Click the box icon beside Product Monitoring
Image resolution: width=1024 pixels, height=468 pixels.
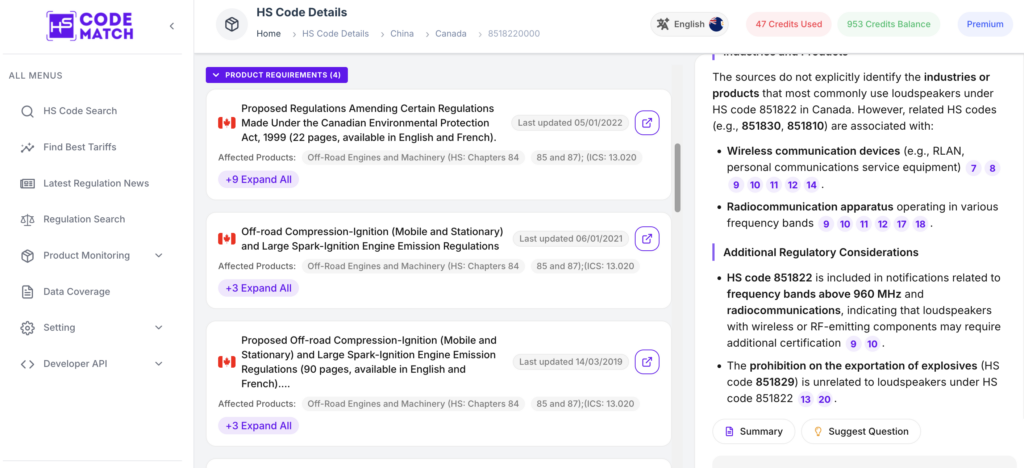tap(27, 255)
